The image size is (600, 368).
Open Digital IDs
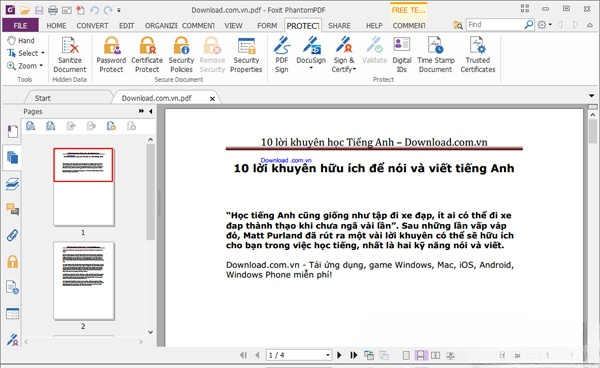[x=402, y=55]
